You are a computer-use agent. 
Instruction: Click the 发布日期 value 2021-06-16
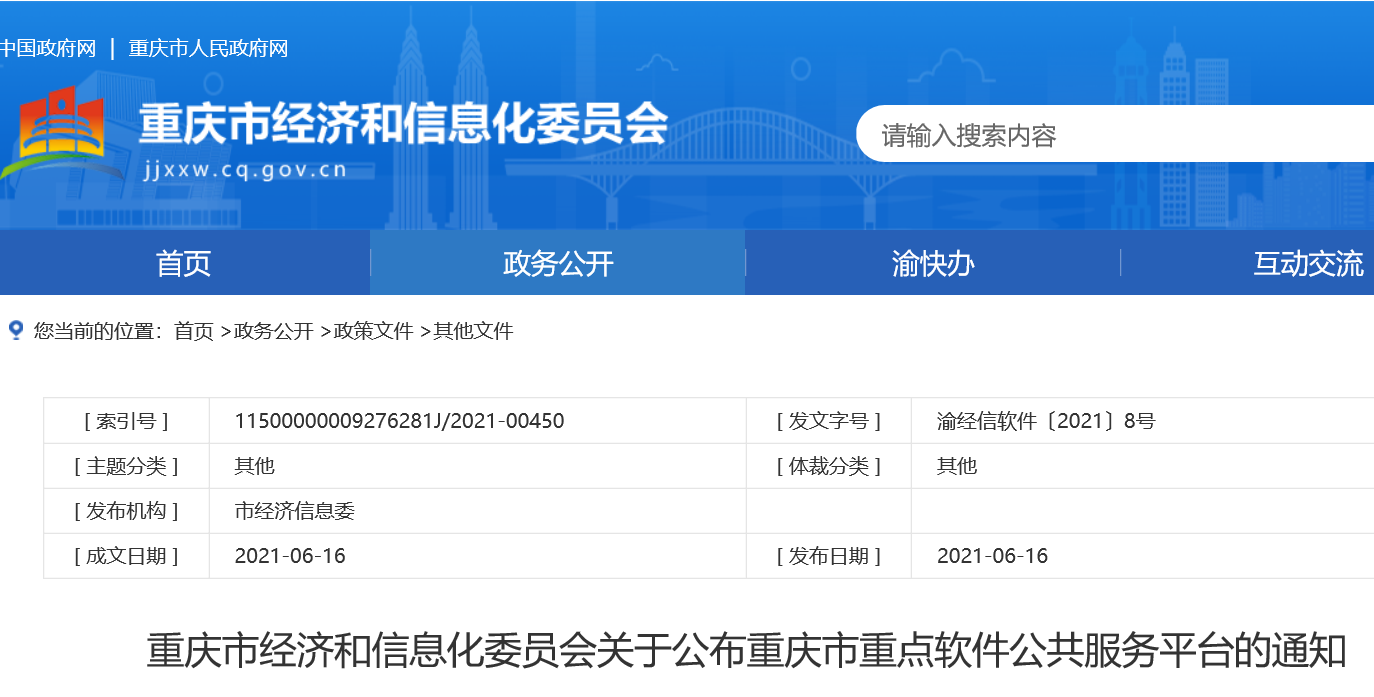click(x=992, y=556)
